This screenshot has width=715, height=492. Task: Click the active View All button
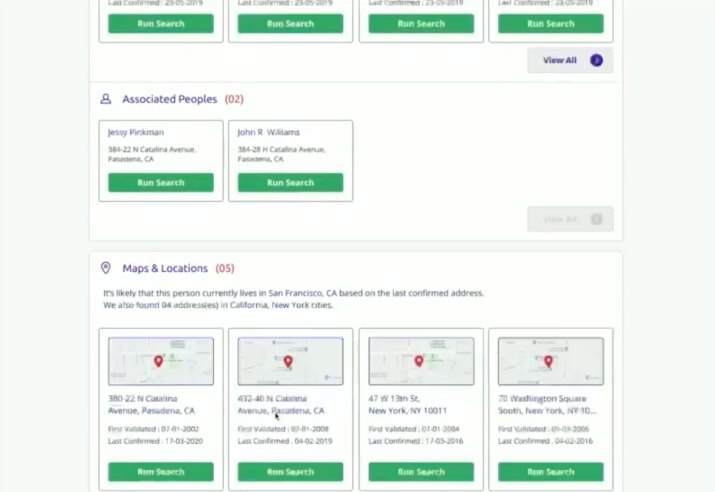[x=570, y=60]
